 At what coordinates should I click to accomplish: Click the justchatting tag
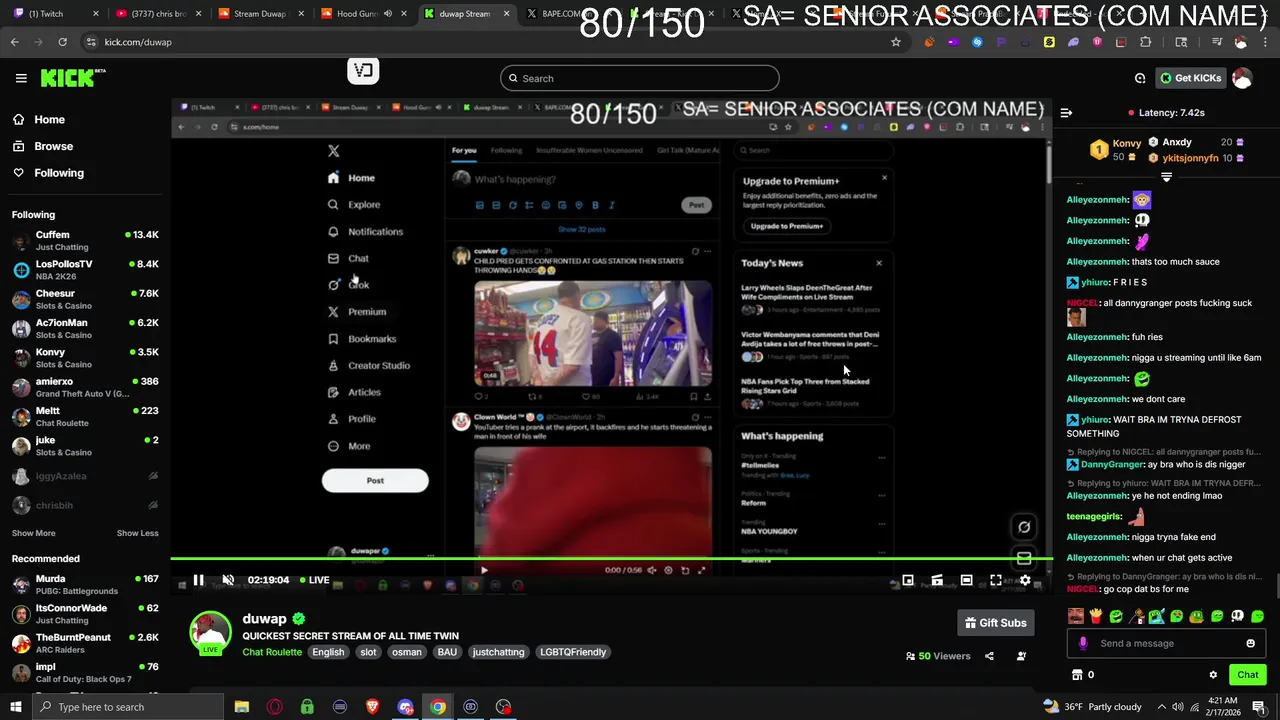click(498, 652)
